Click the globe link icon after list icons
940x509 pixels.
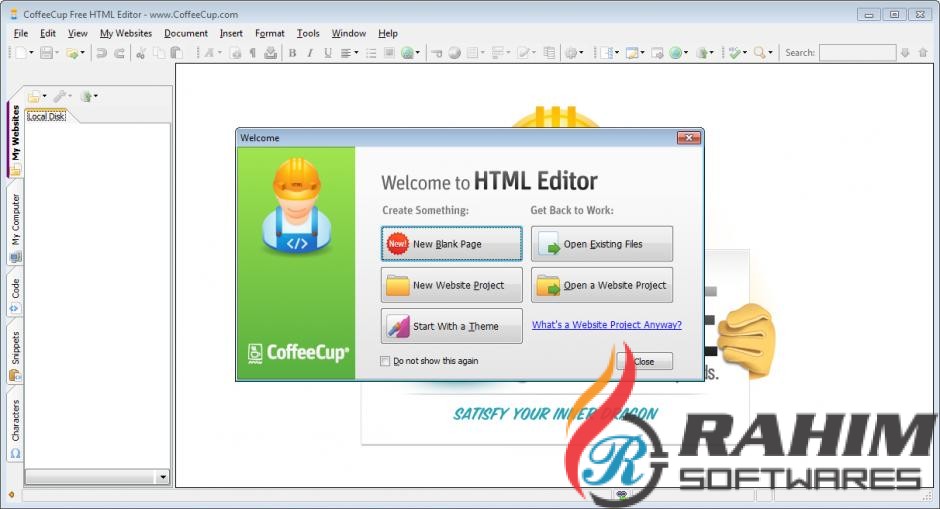click(x=408, y=53)
